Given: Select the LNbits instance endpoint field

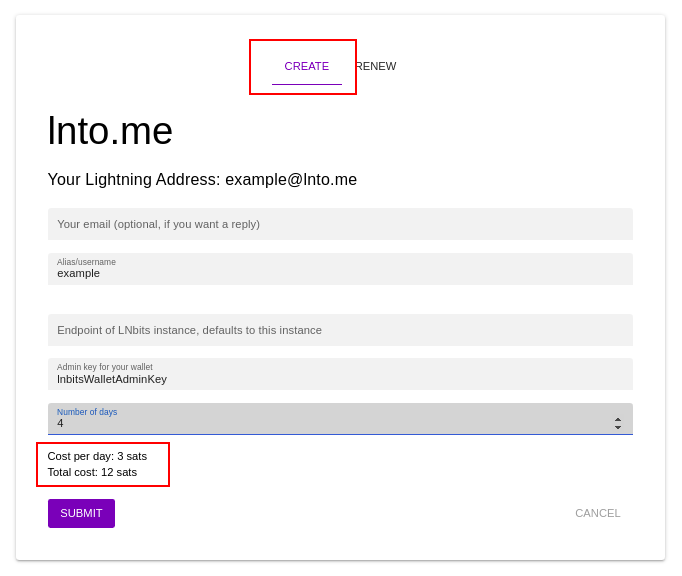Looking at the screenshot, I should [x=340, y=330].
